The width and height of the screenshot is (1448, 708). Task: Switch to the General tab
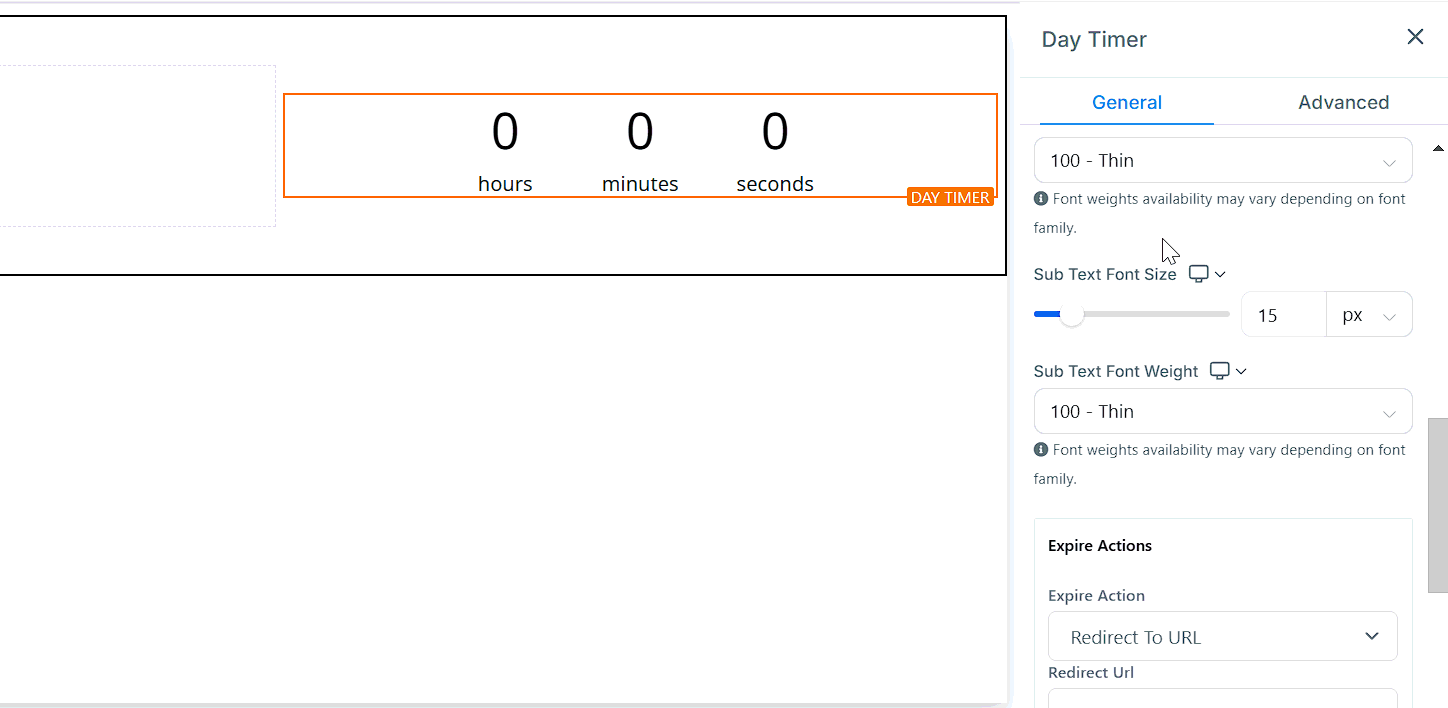1126,102
